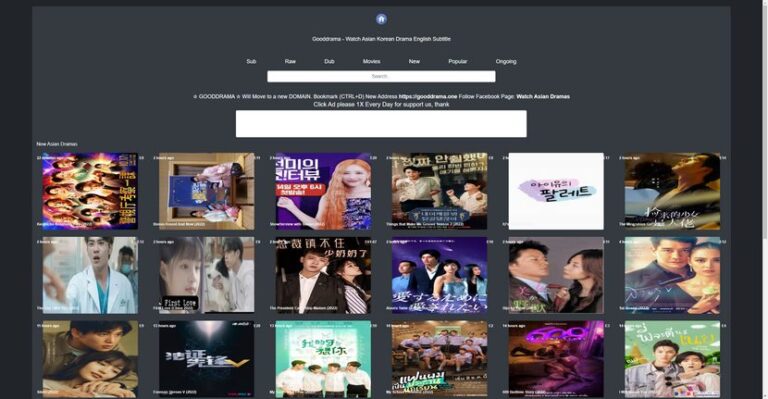Open the gooddrama.one new address link
The height and width of the screenshot is (399, 768).
coord(428,96)
